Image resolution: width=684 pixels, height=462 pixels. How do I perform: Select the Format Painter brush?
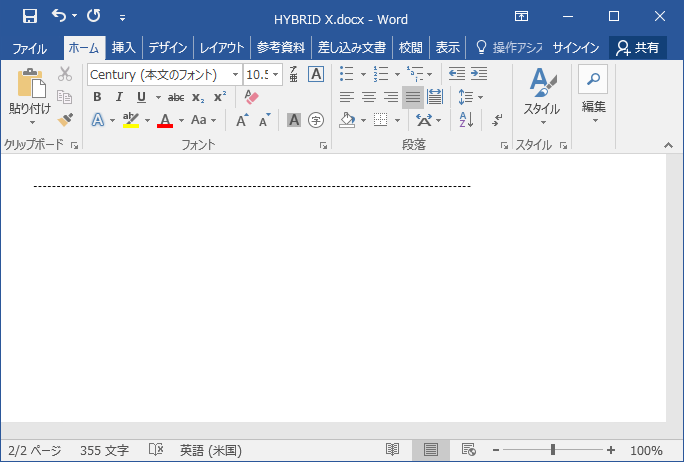pyautogui.click(x=65, y=120)
